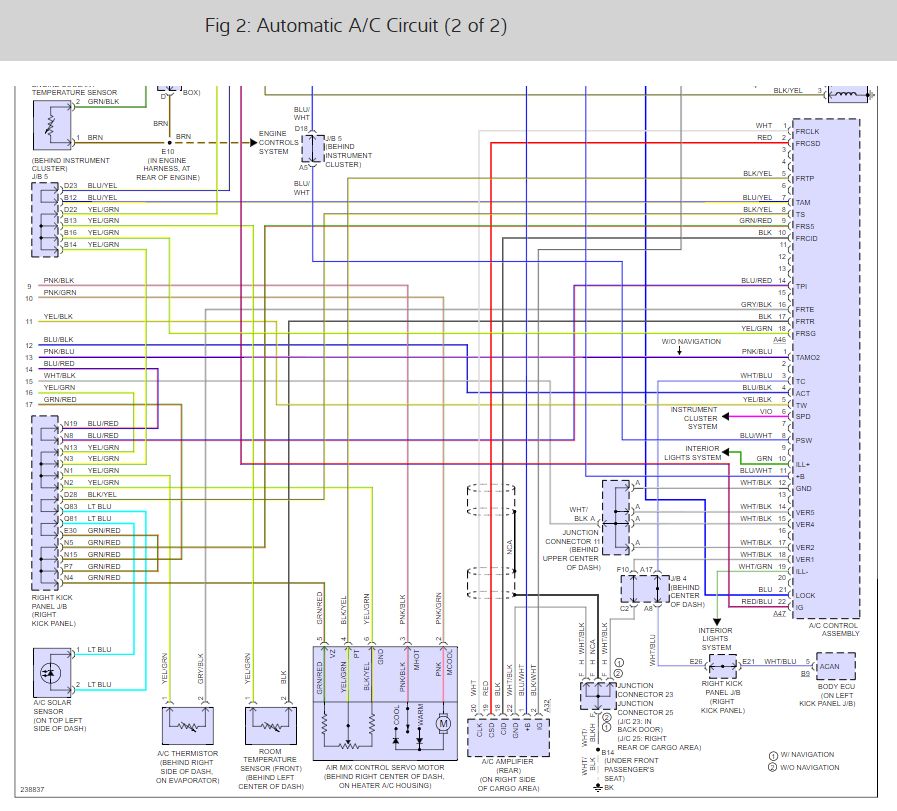
Task: Click "ENGINE CONTROLS SYSTEM" text
Action: click(277, 142)
